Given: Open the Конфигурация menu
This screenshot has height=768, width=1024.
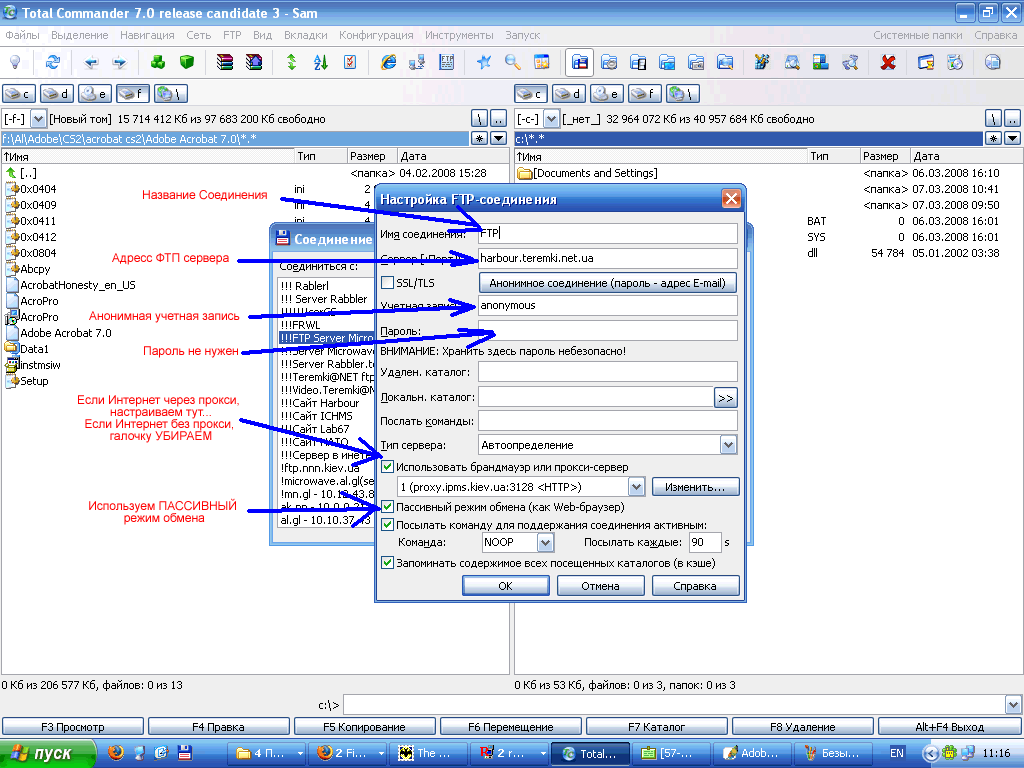Looking at the screenshot, I should tap(376, 35).
